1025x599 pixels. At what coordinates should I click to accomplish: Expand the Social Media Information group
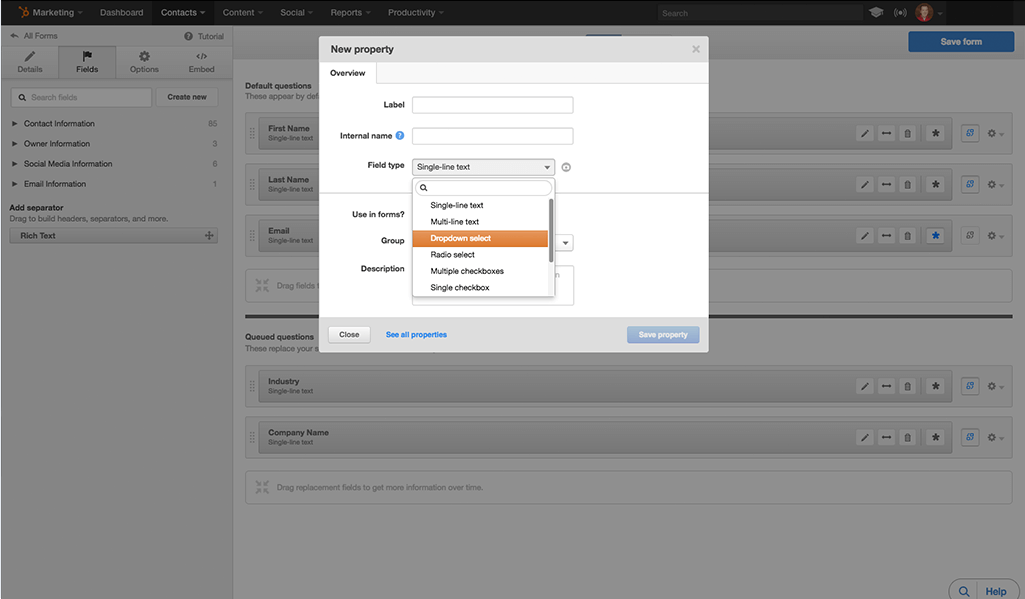15,164
